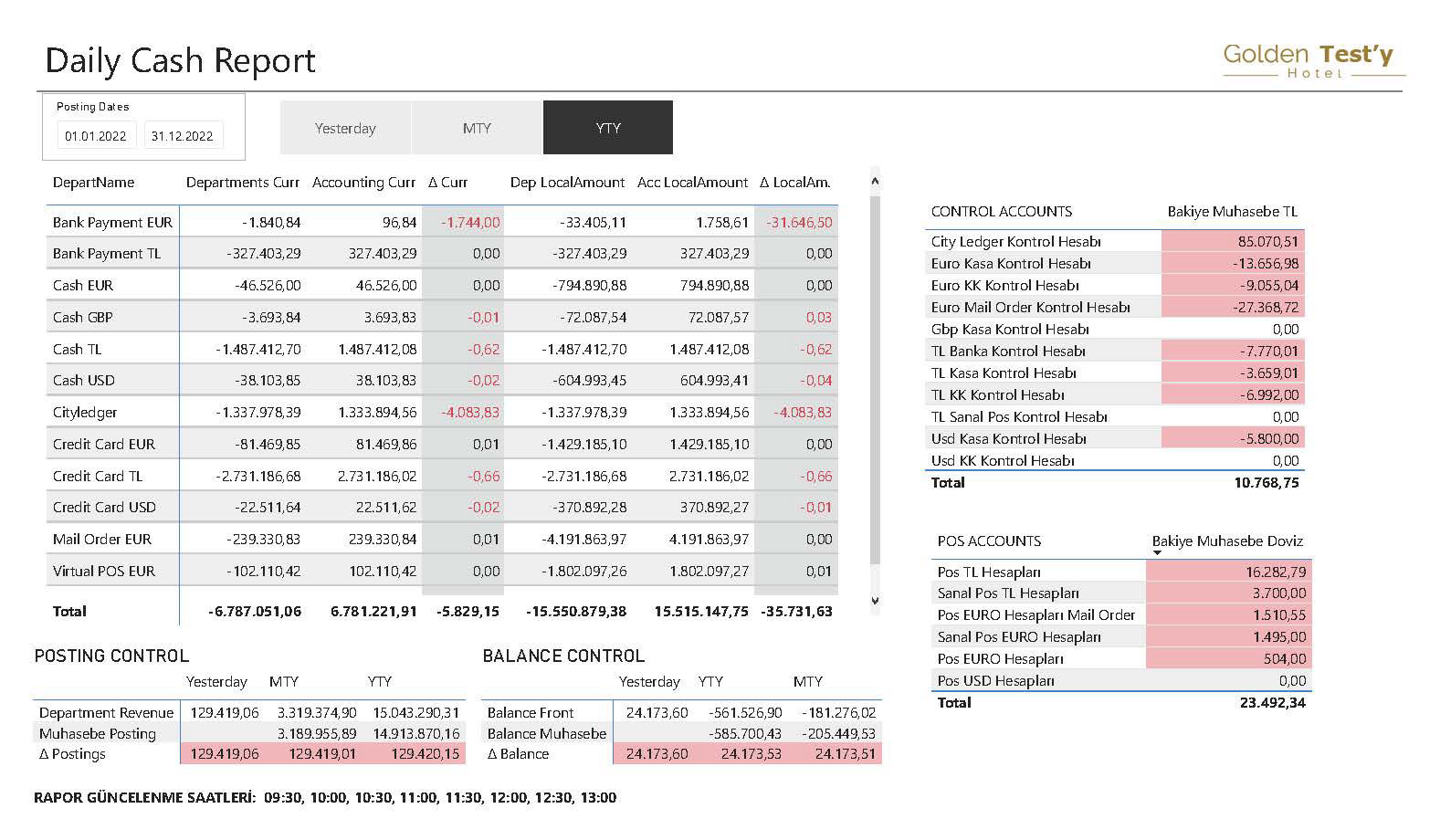Screen dimensions: 1440x840
Task: Select the Cash GBP row label
Action: coord(82,318)
